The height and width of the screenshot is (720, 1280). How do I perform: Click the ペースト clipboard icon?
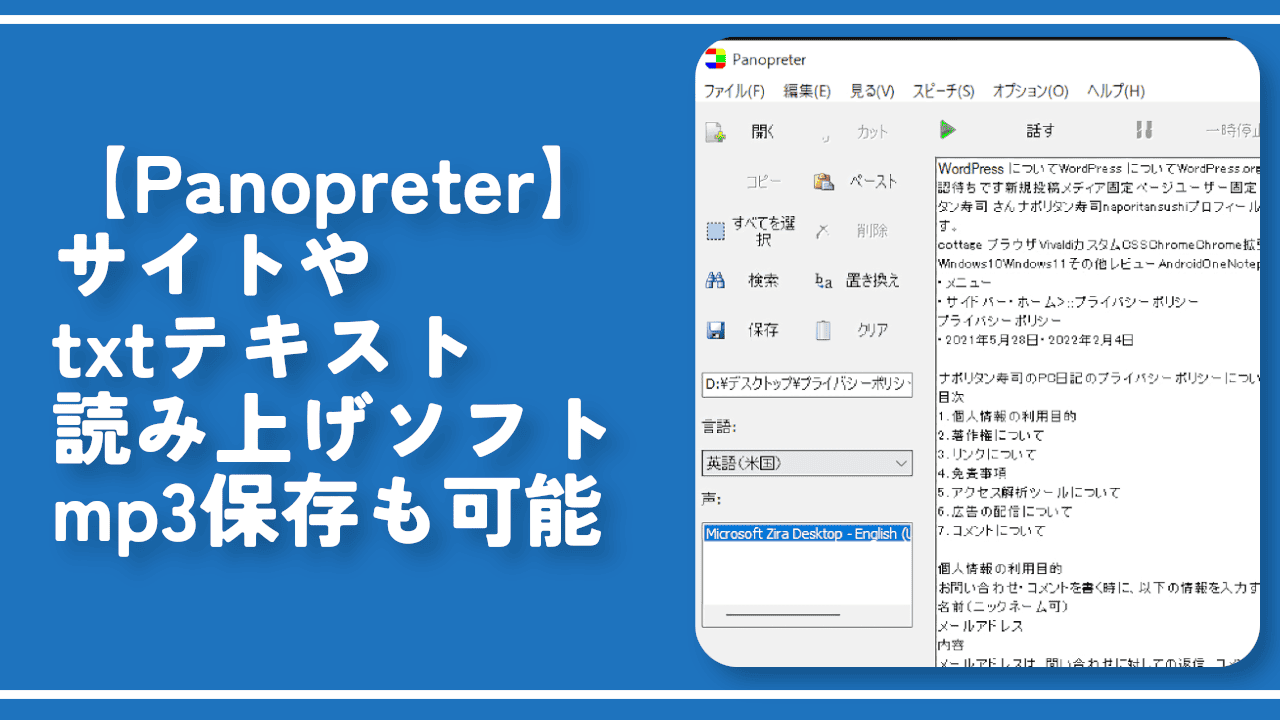point(824,182)
